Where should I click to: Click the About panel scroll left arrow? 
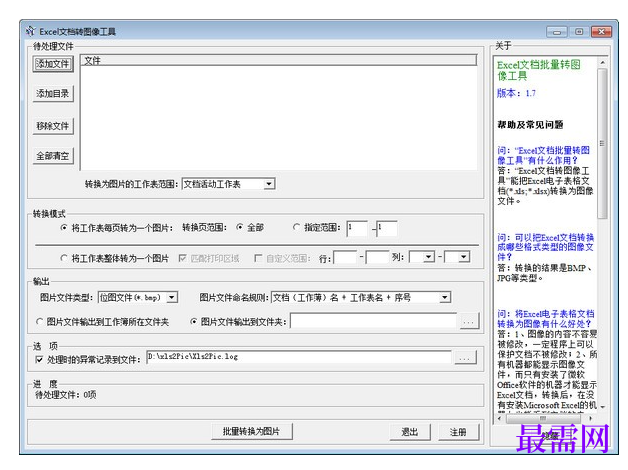(x=499, y=418)
